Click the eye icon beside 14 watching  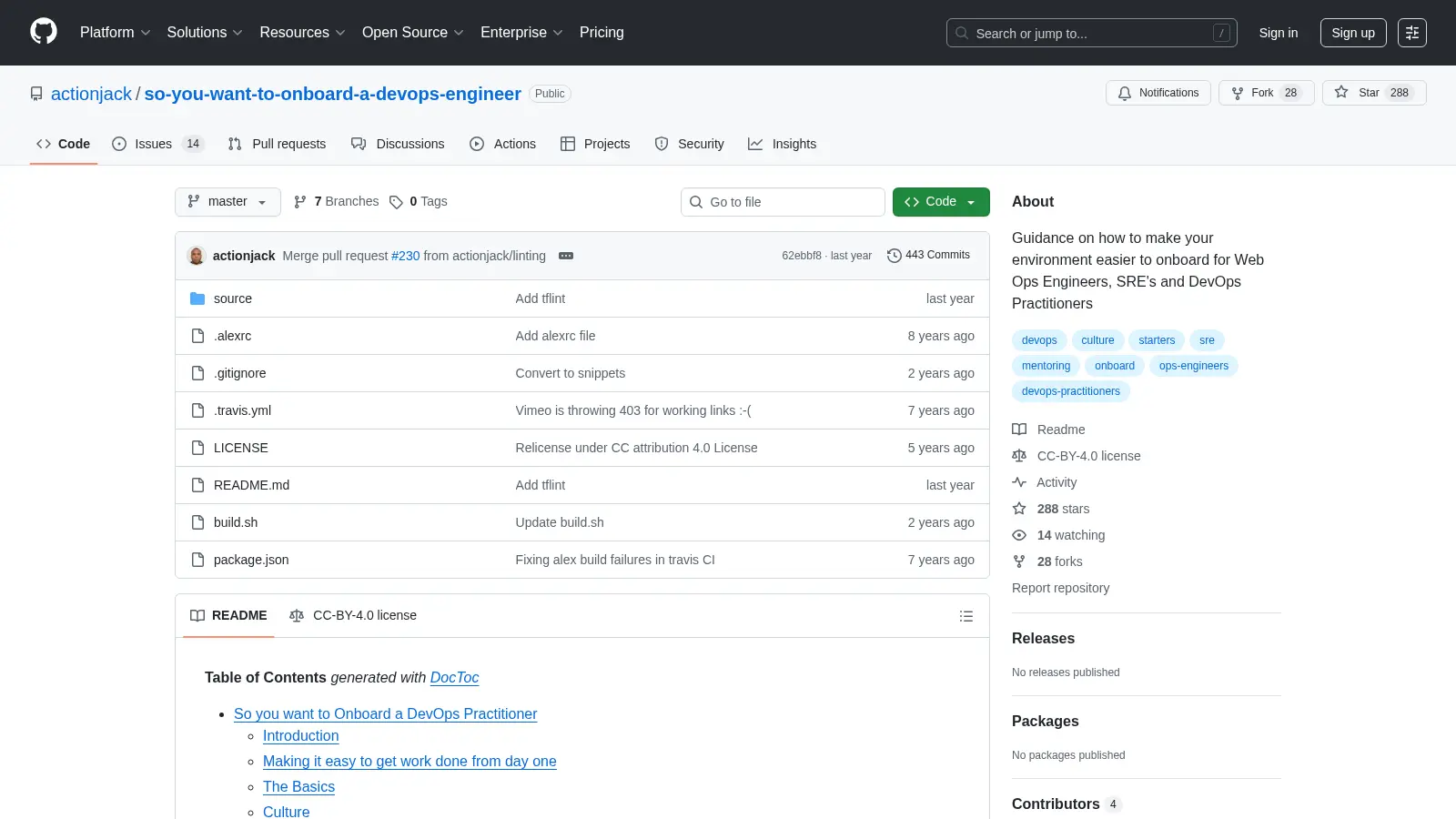pyautogui.click(x=1019, y=535)
